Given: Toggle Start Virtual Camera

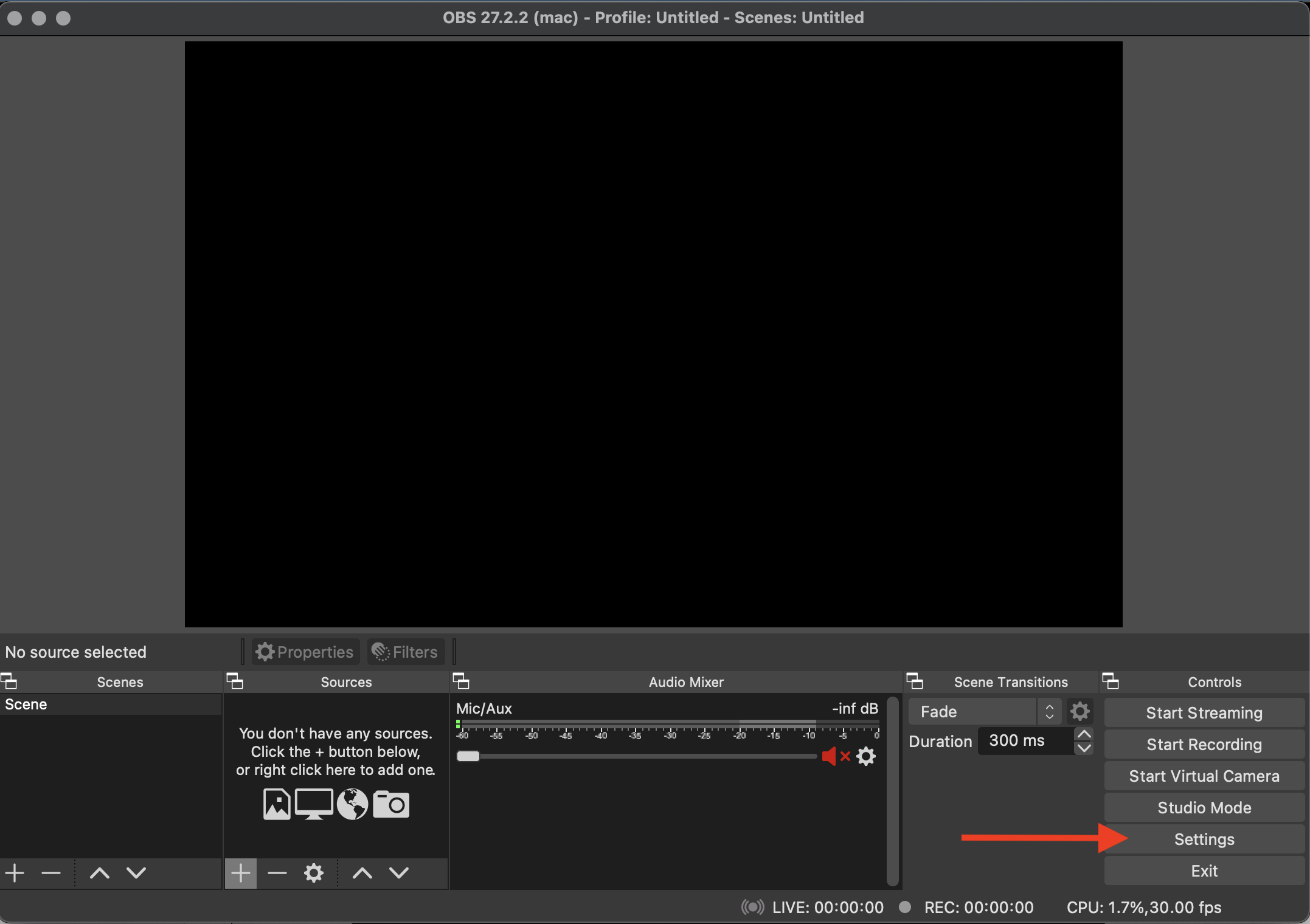Looking at the screenshot, I should point(1204,776).
